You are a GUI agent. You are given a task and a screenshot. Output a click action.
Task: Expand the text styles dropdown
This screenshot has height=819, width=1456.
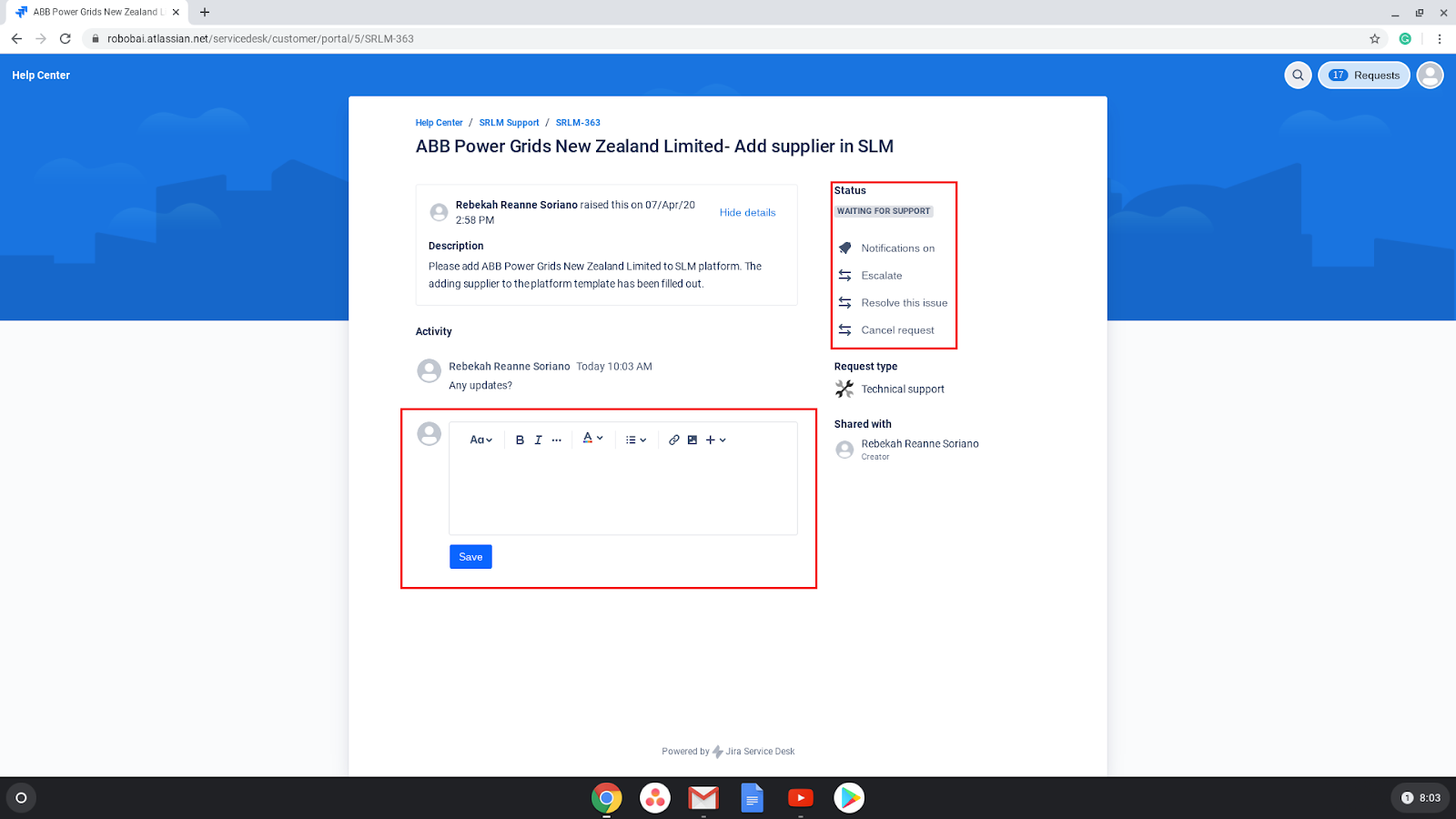[480, 440]
